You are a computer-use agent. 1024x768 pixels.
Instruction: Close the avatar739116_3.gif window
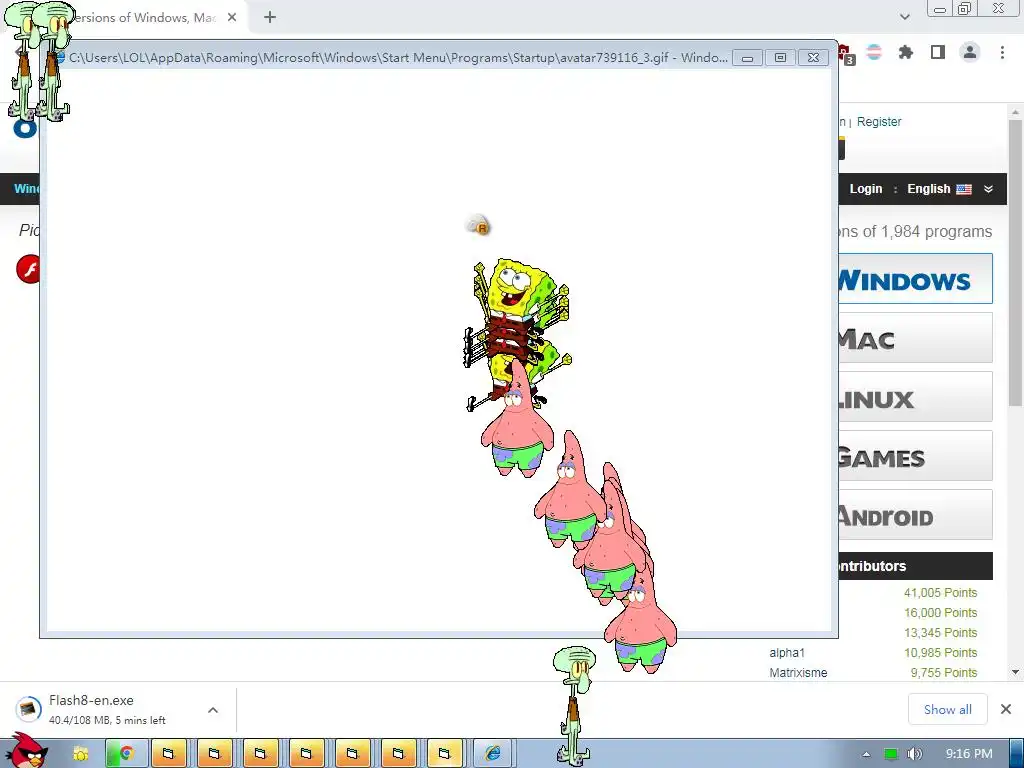814,57
